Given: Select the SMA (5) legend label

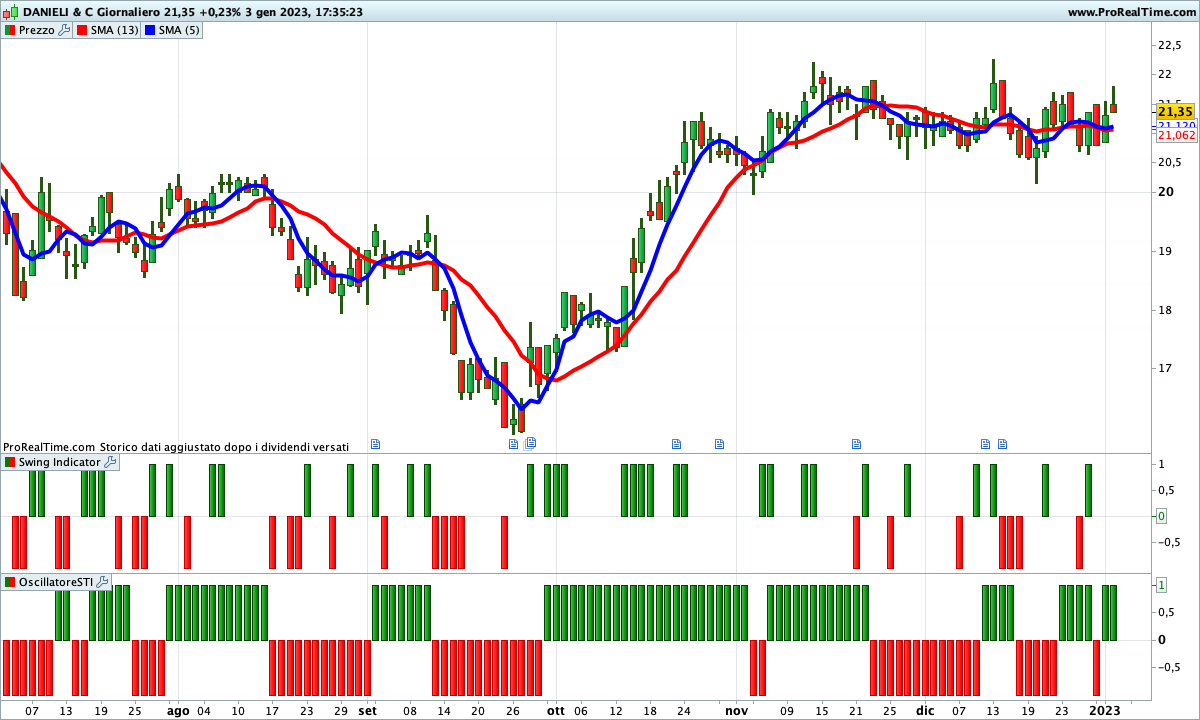Looking at the screenshot, I should [181, 30].
